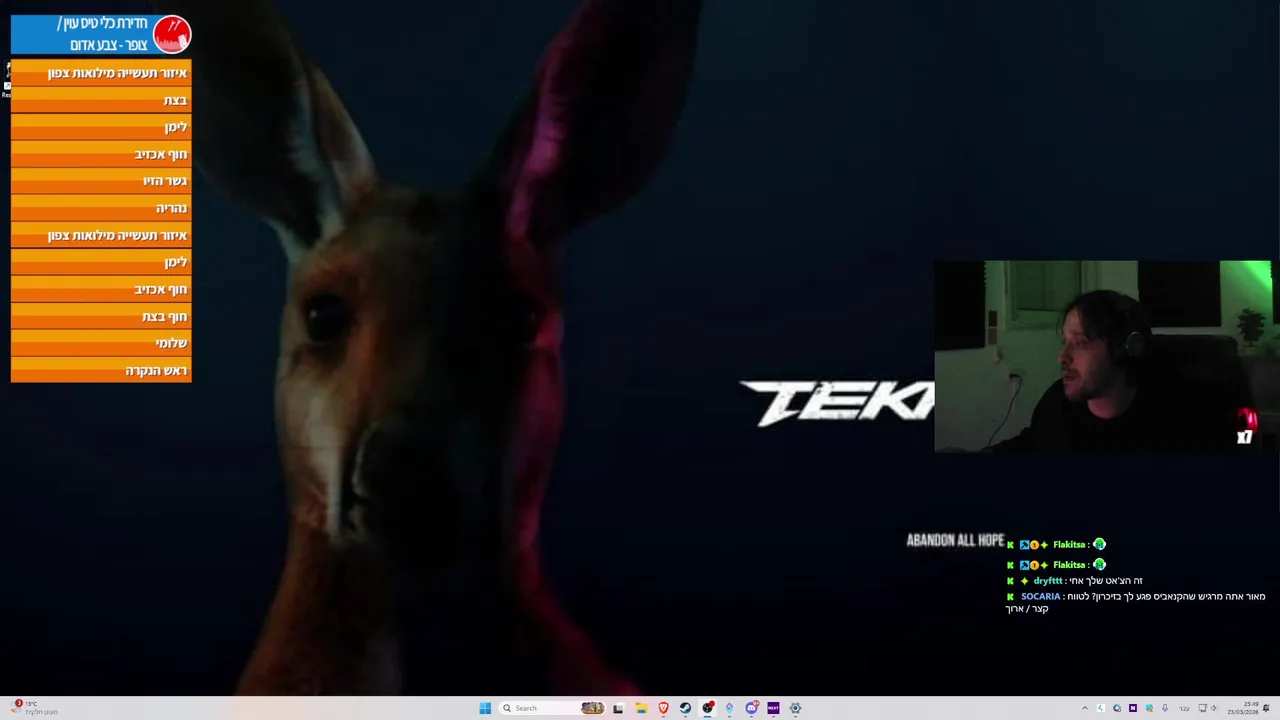Click the green tray icon beside the chevron
1280x720 pixels.
(x=1101, y=708)
